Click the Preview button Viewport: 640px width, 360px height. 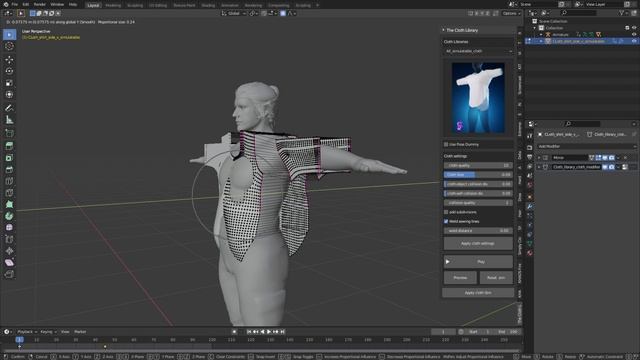click(460, 278)
